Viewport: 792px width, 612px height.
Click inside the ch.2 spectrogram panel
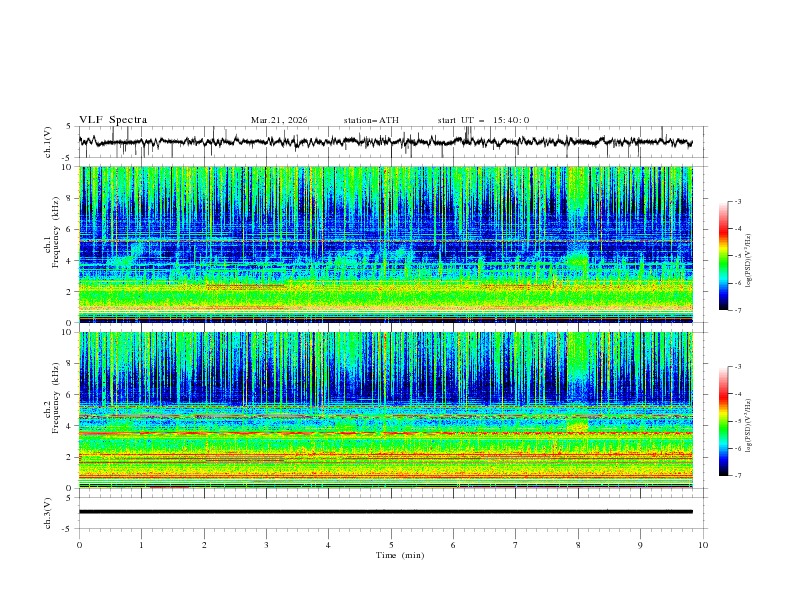click(385, 410)
